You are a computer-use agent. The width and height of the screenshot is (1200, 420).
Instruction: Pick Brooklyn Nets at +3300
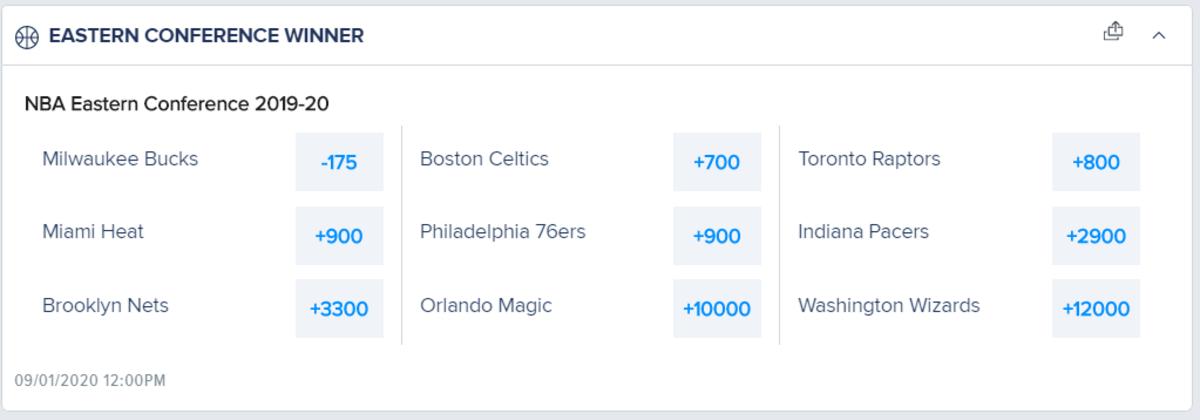point(339,309)
